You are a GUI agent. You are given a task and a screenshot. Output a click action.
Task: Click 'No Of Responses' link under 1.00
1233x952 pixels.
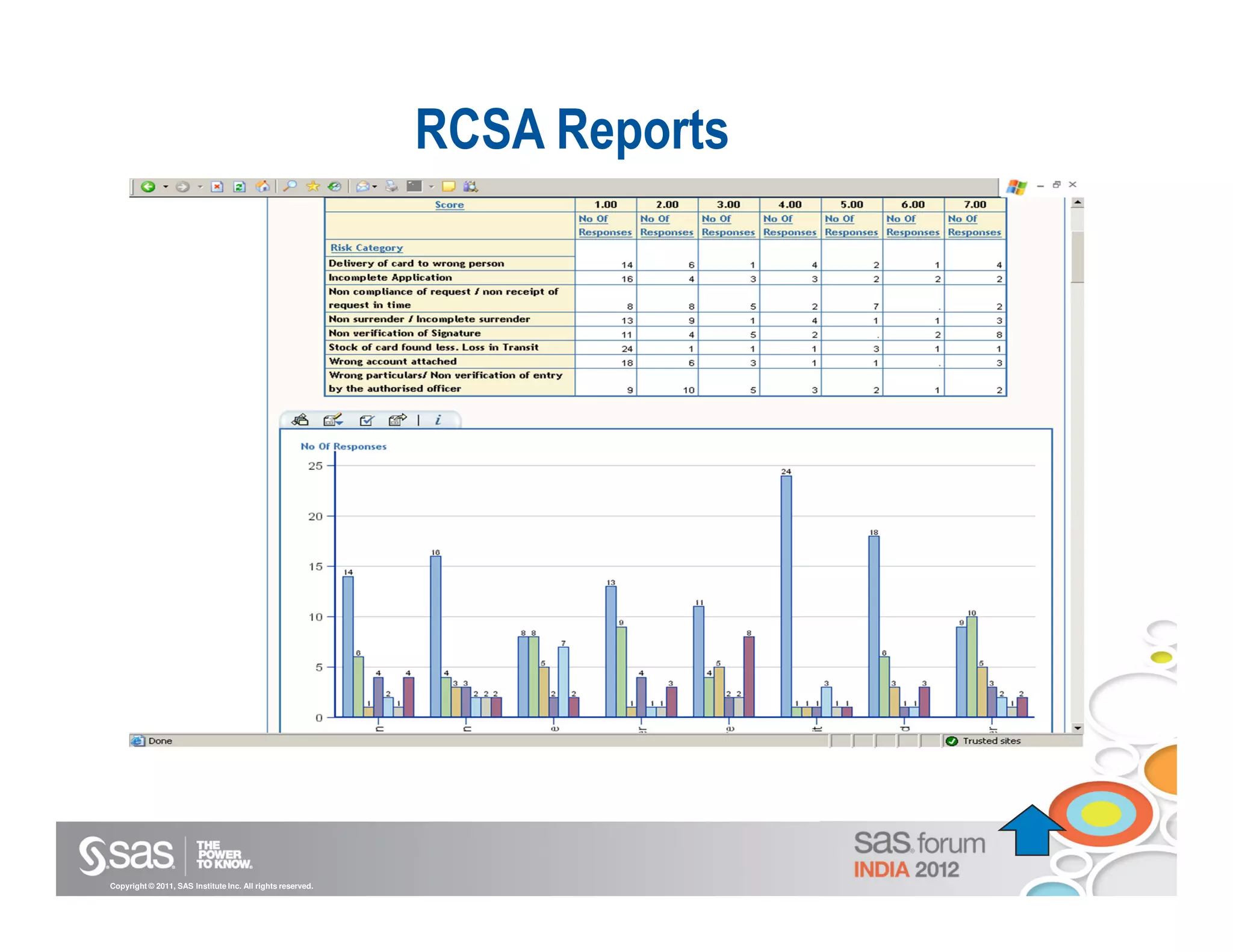(605, 226)
